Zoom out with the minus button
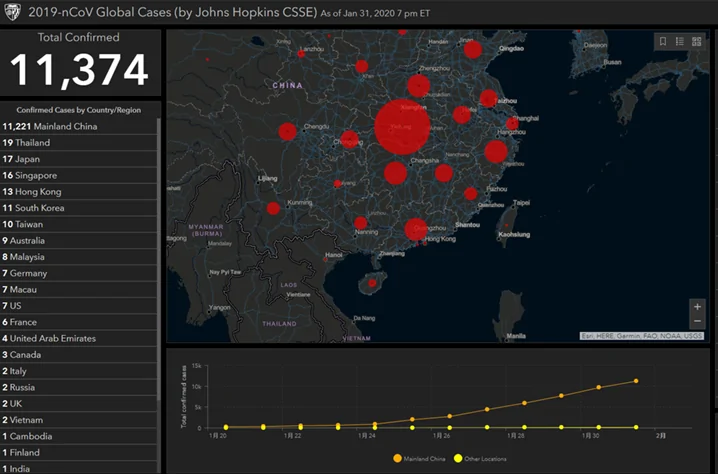718x474 pixels. coord(697,321)
